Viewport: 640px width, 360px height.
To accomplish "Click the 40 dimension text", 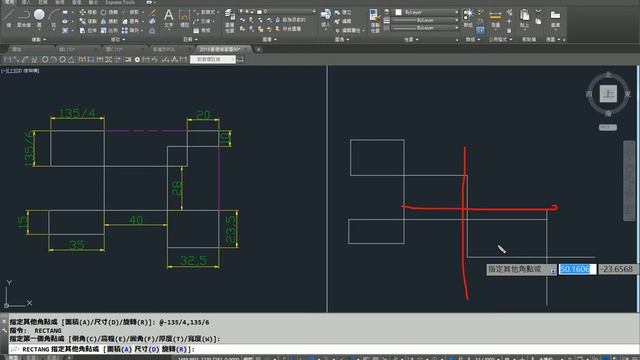I will point(136,220).
